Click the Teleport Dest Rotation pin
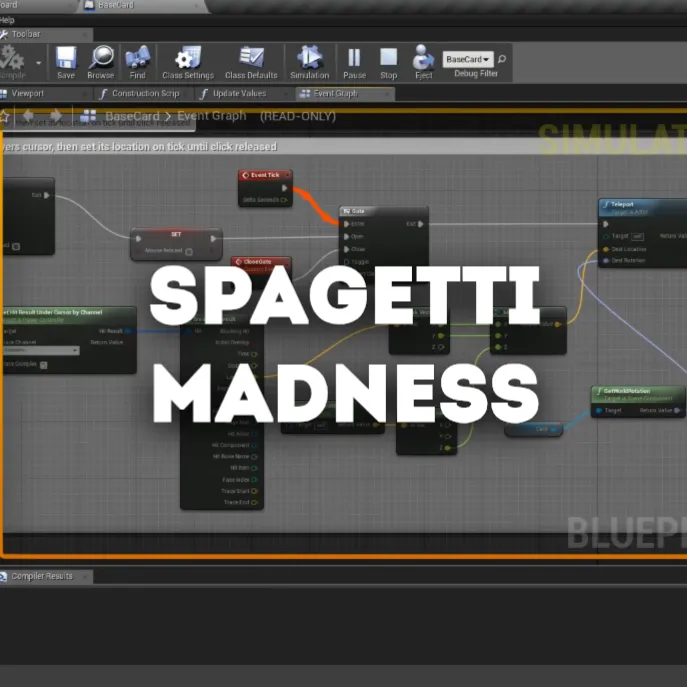The height and width of the screenshot is (687, 687). point(606,261)
